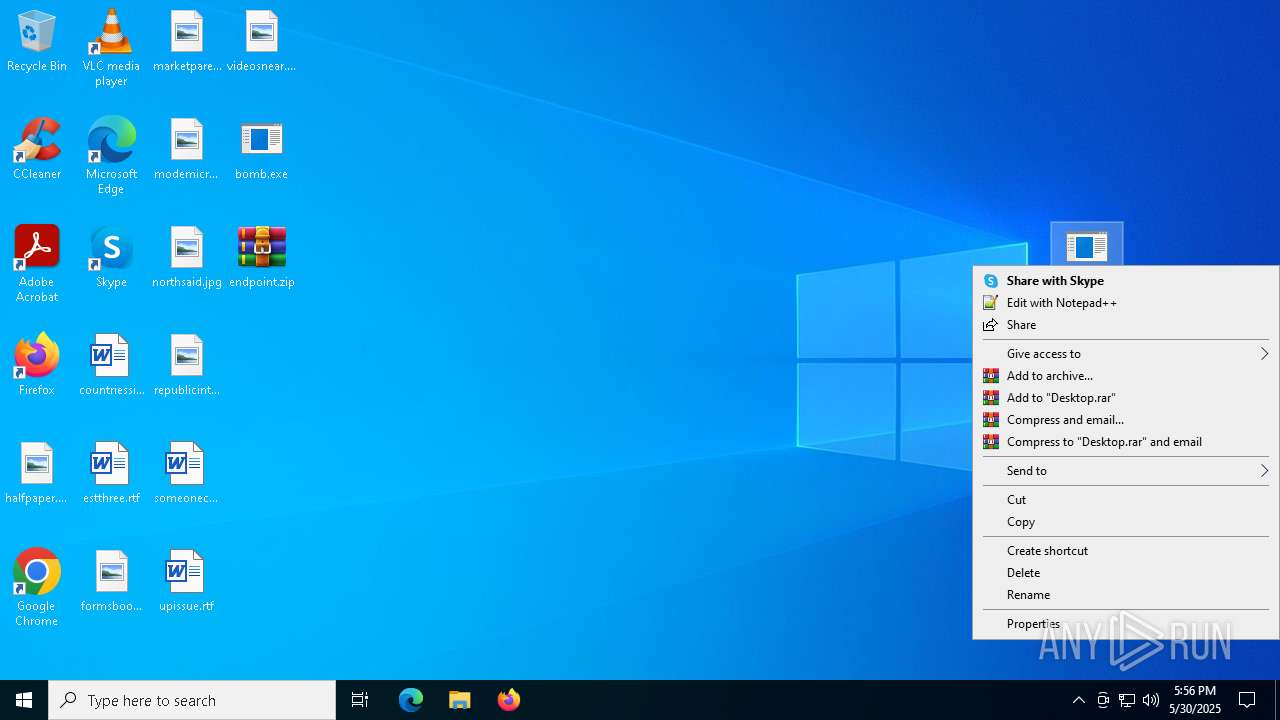This screenshot has height=720, width=1280.
Task: Select the estthree.rtf document icon
Action: coord(111,474)
